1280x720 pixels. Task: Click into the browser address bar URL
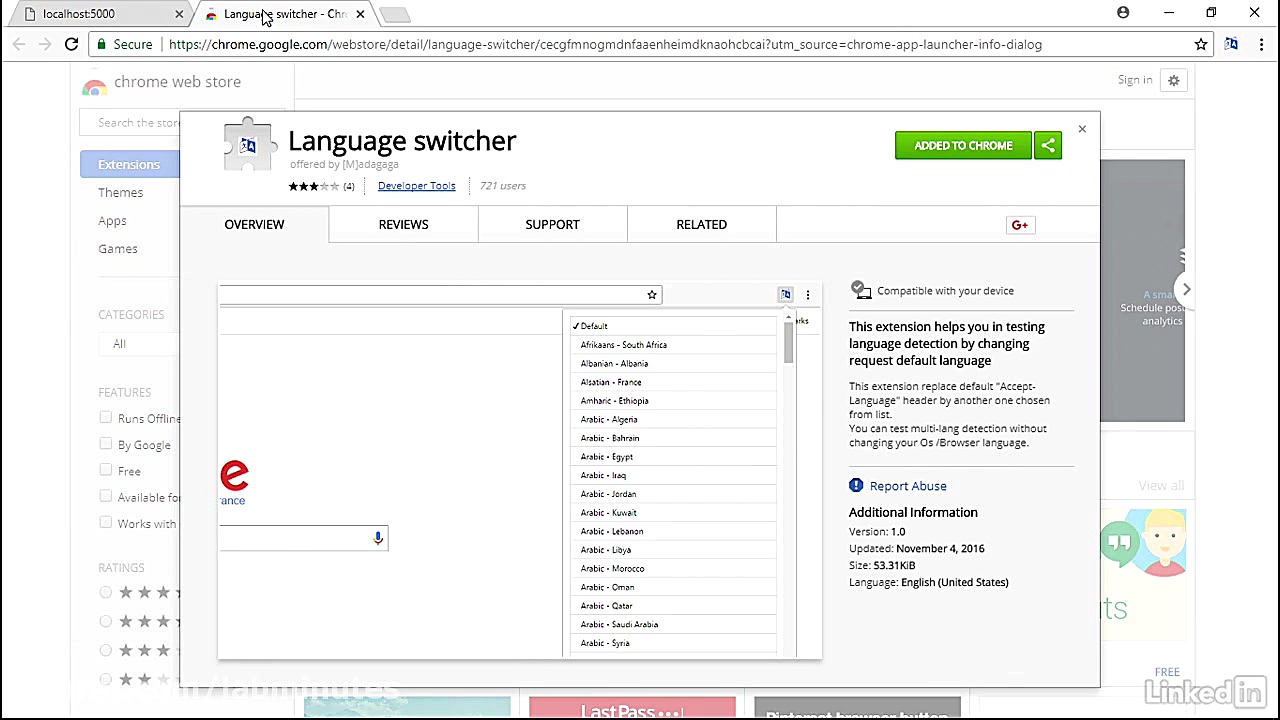605,44
